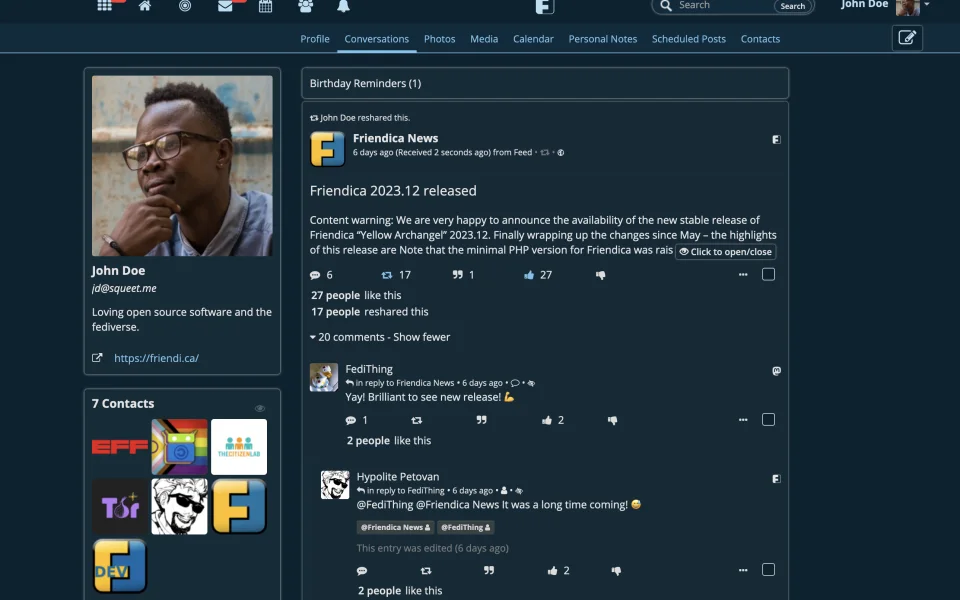Open Hypolite Petovan profile name
This screenshot has height=600, width=960.
point(398,476)
